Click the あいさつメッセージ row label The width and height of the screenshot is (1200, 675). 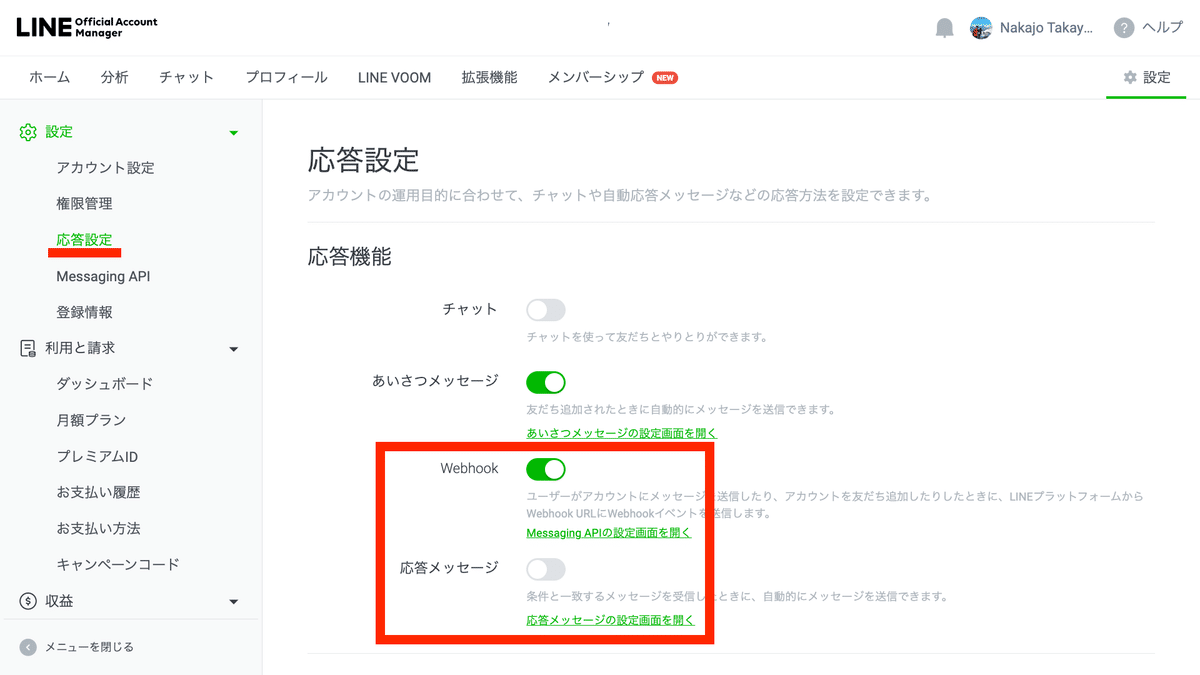click(x=435, y=381)
